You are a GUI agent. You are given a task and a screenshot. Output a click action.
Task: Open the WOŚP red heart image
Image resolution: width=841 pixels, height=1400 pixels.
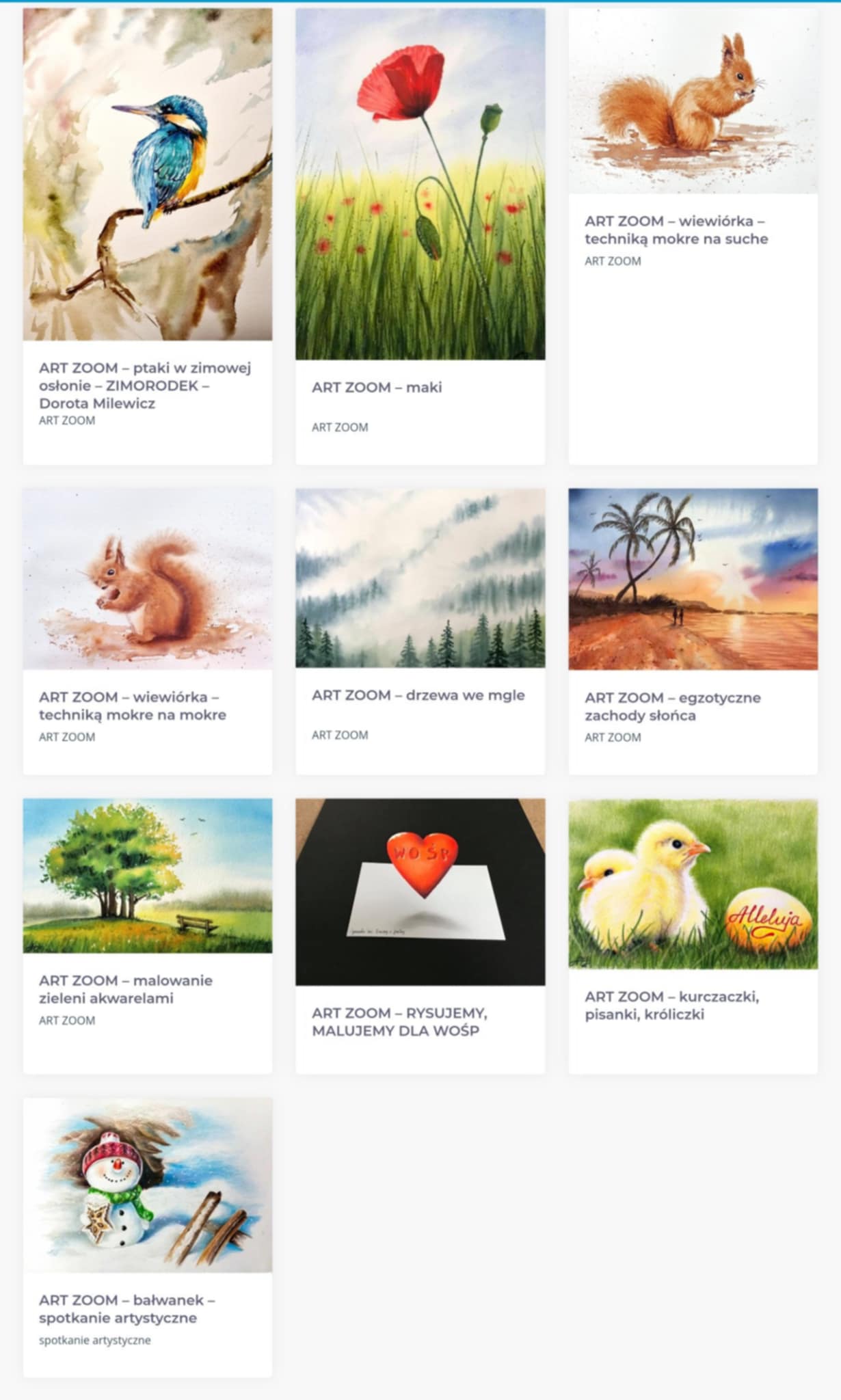420,892
